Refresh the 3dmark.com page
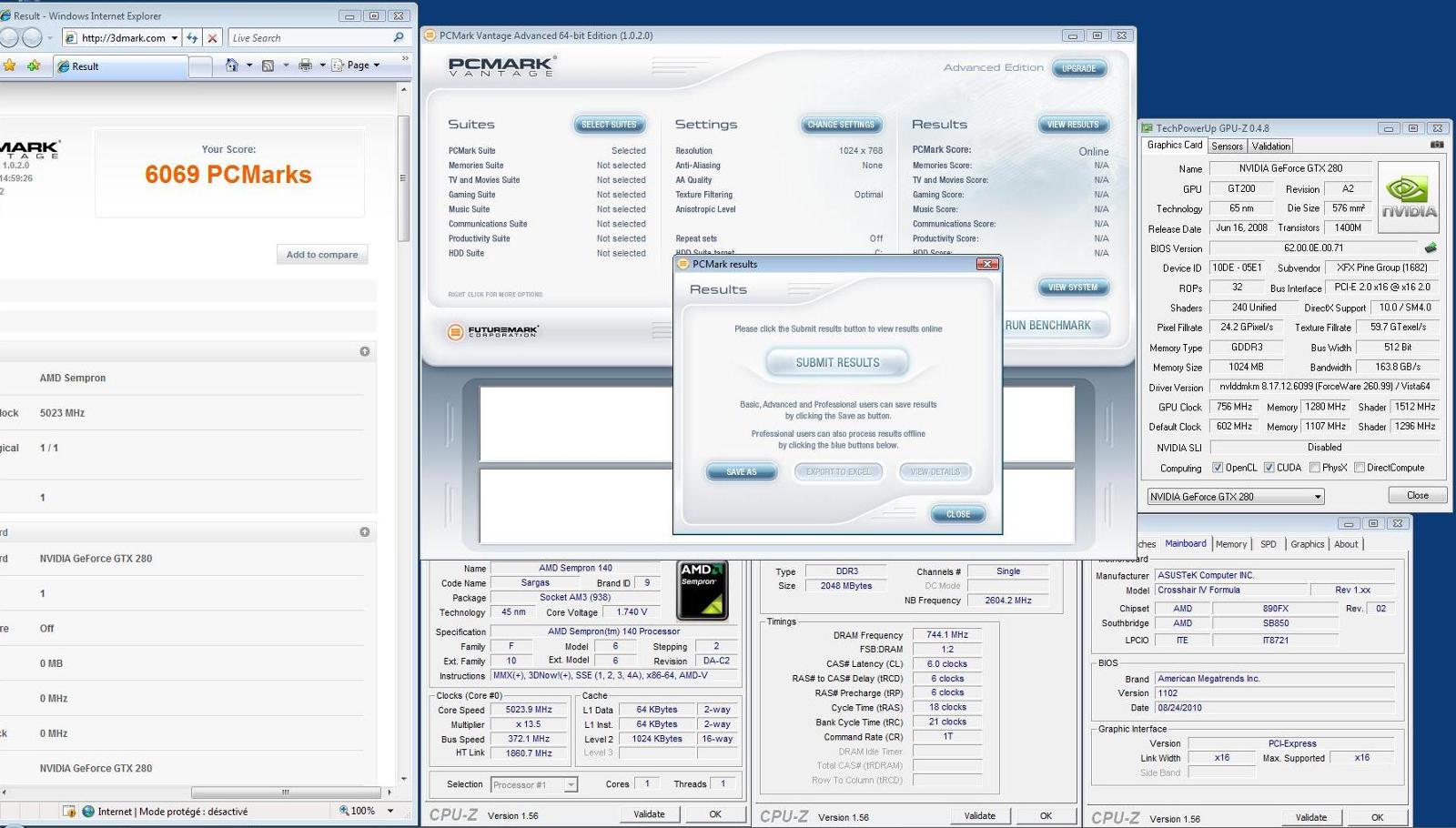This screenshot has width=1456, height=828. coord(192,38)
